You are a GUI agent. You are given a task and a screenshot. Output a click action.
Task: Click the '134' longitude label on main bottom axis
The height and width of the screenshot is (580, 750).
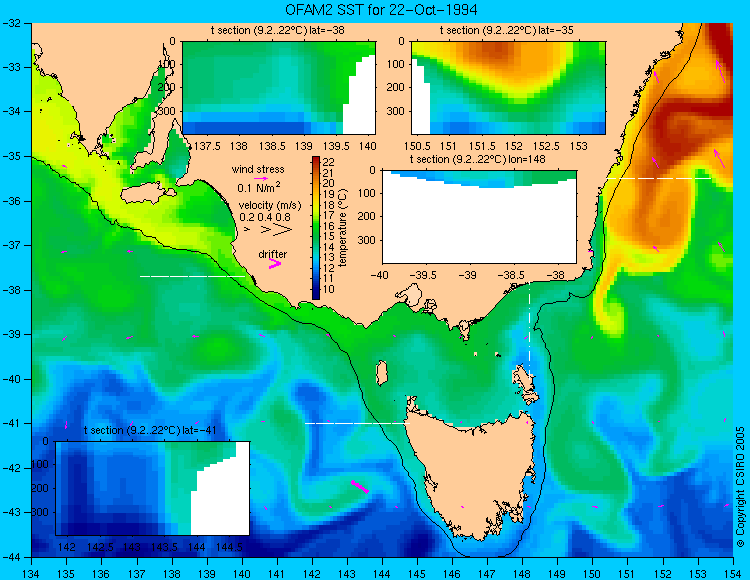[x=32, y=573]
